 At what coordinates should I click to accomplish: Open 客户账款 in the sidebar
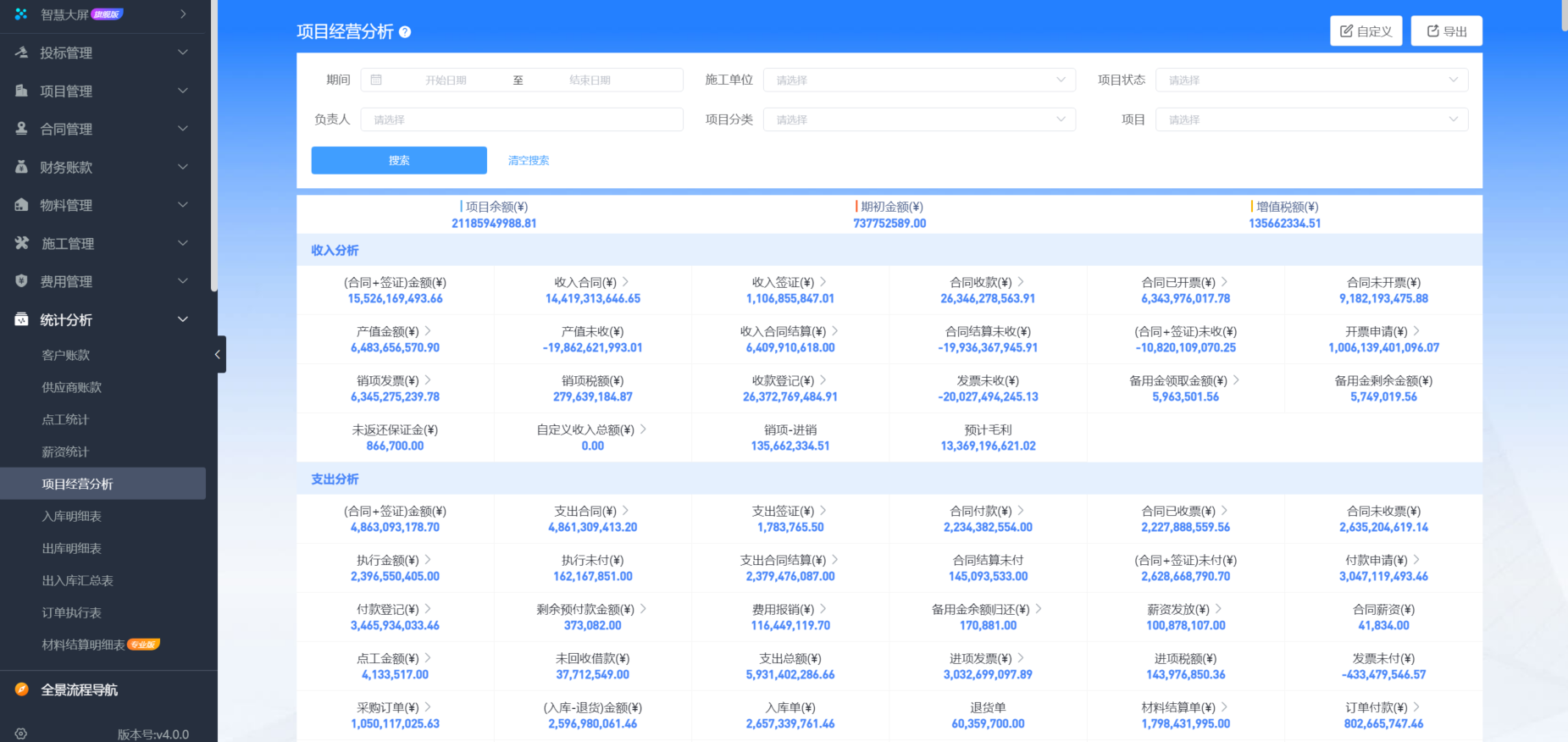66,355
